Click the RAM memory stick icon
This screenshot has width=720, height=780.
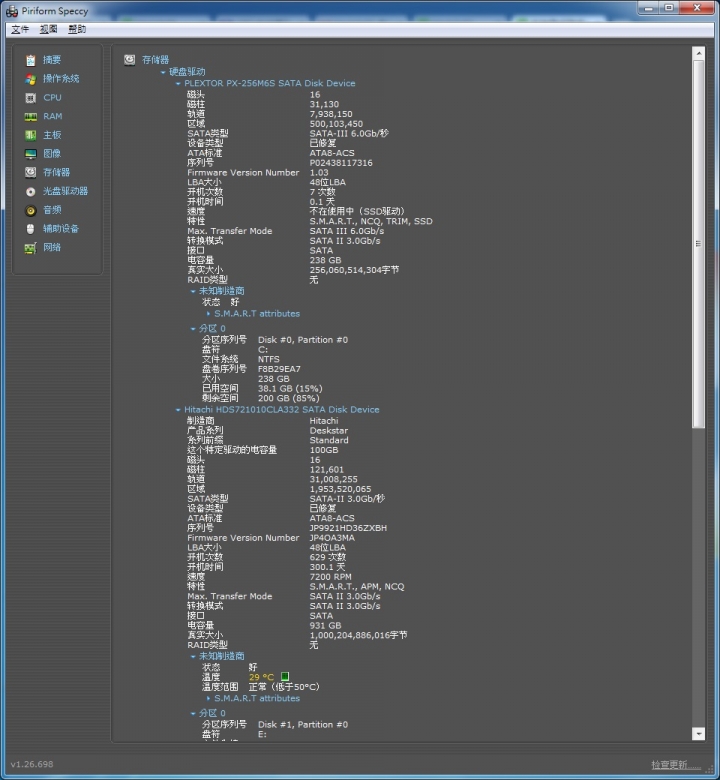pyautogui.click(x=30, y=117)
